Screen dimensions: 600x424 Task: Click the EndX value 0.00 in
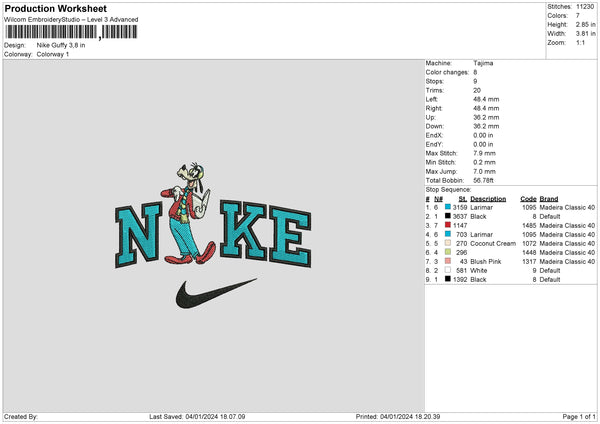[x=483, y=135]
